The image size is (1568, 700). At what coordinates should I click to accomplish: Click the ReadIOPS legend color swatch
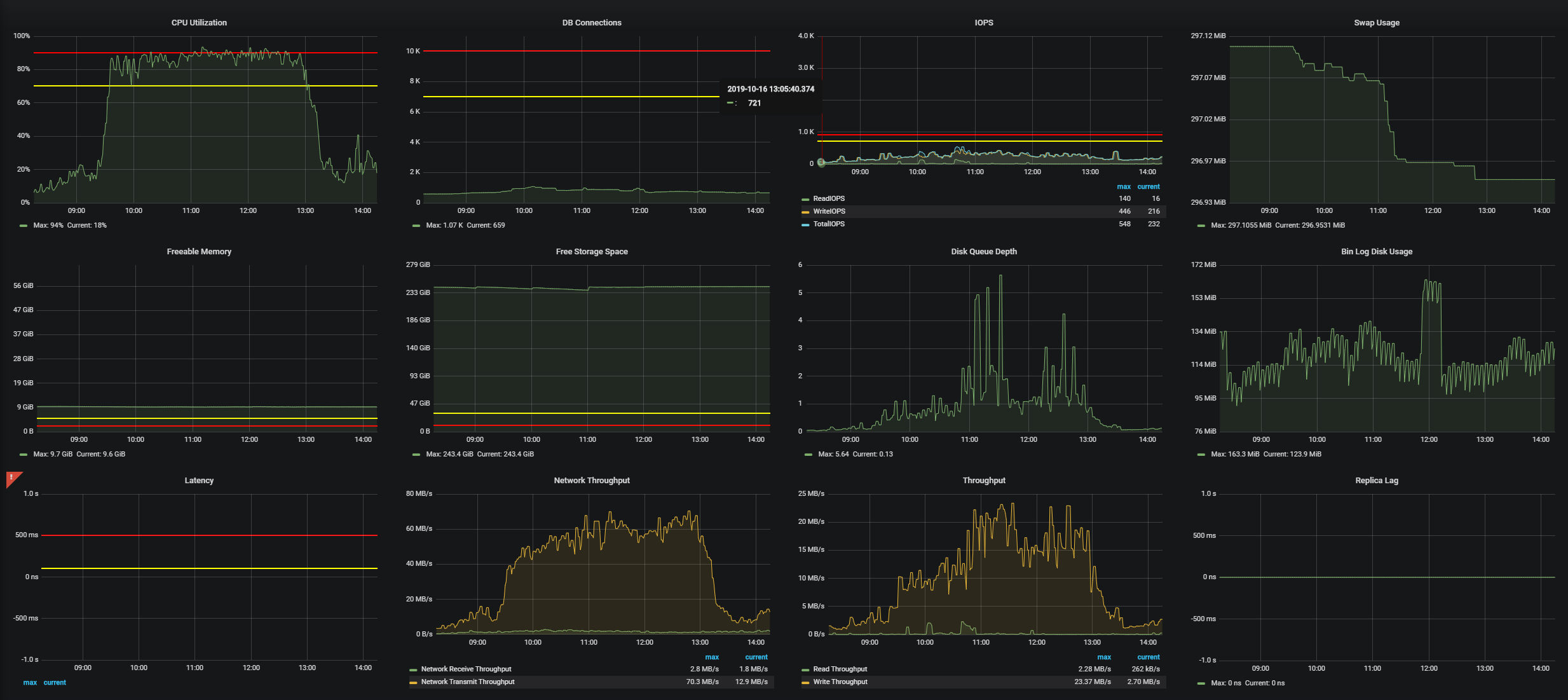click(805, 199)
